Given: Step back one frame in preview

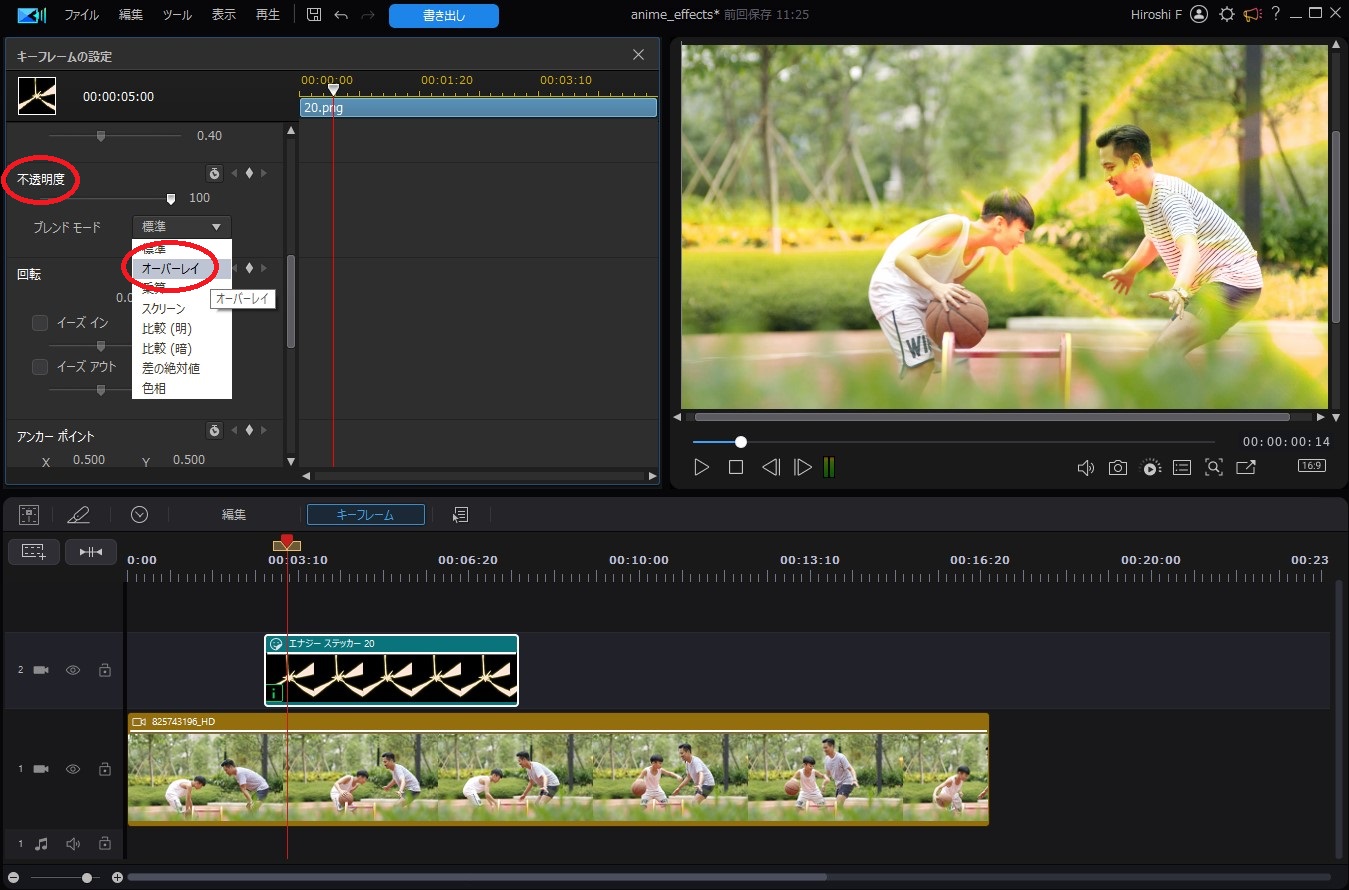Looking at the screenshot, I should tap(770, 467).
